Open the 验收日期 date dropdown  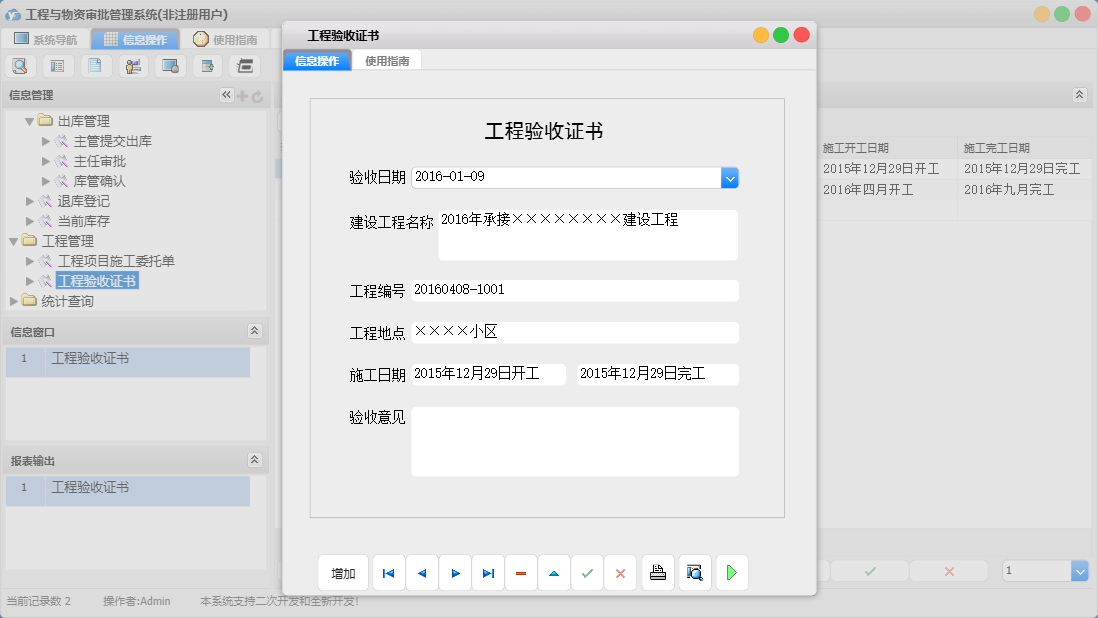coord(729,177)
